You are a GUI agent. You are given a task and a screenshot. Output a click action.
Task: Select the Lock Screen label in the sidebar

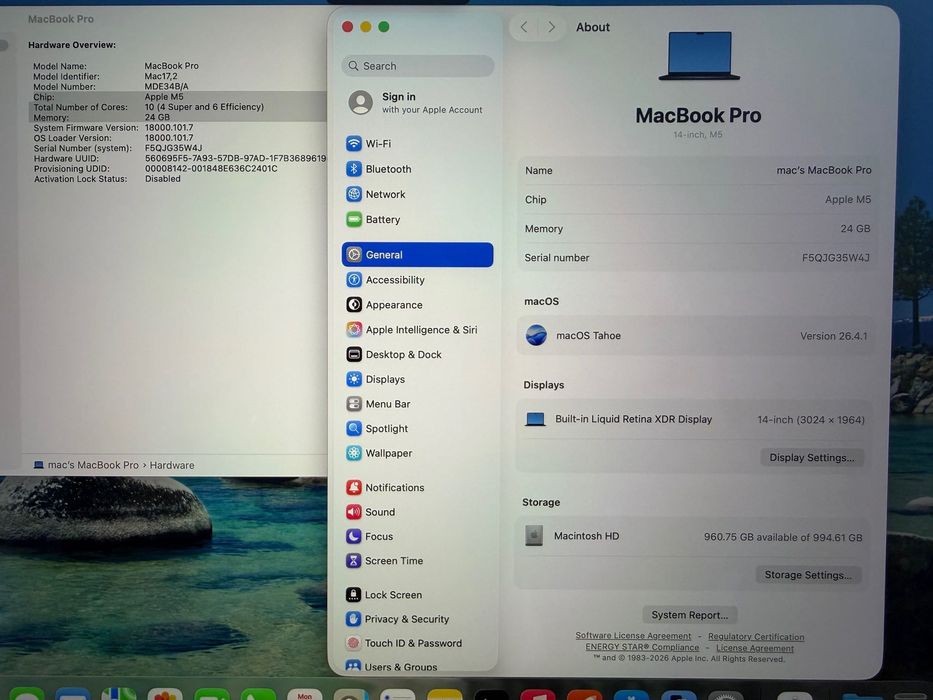[x=393, y=595]
